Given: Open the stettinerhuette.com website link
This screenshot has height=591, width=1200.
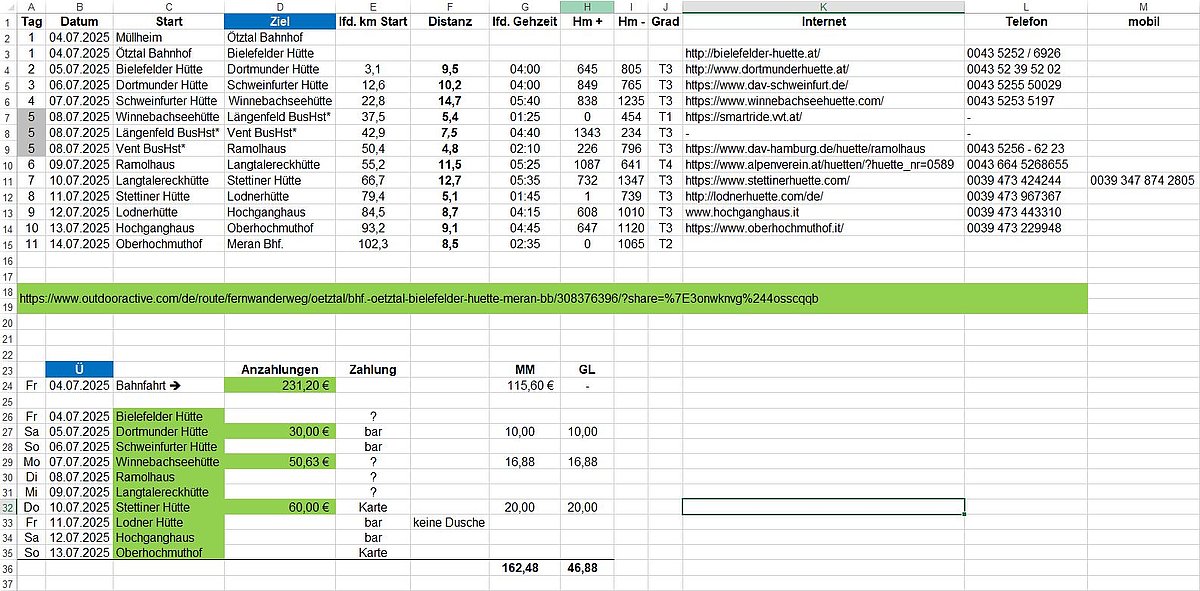Looking at the screenshot, I should click(x=767, y=180).
